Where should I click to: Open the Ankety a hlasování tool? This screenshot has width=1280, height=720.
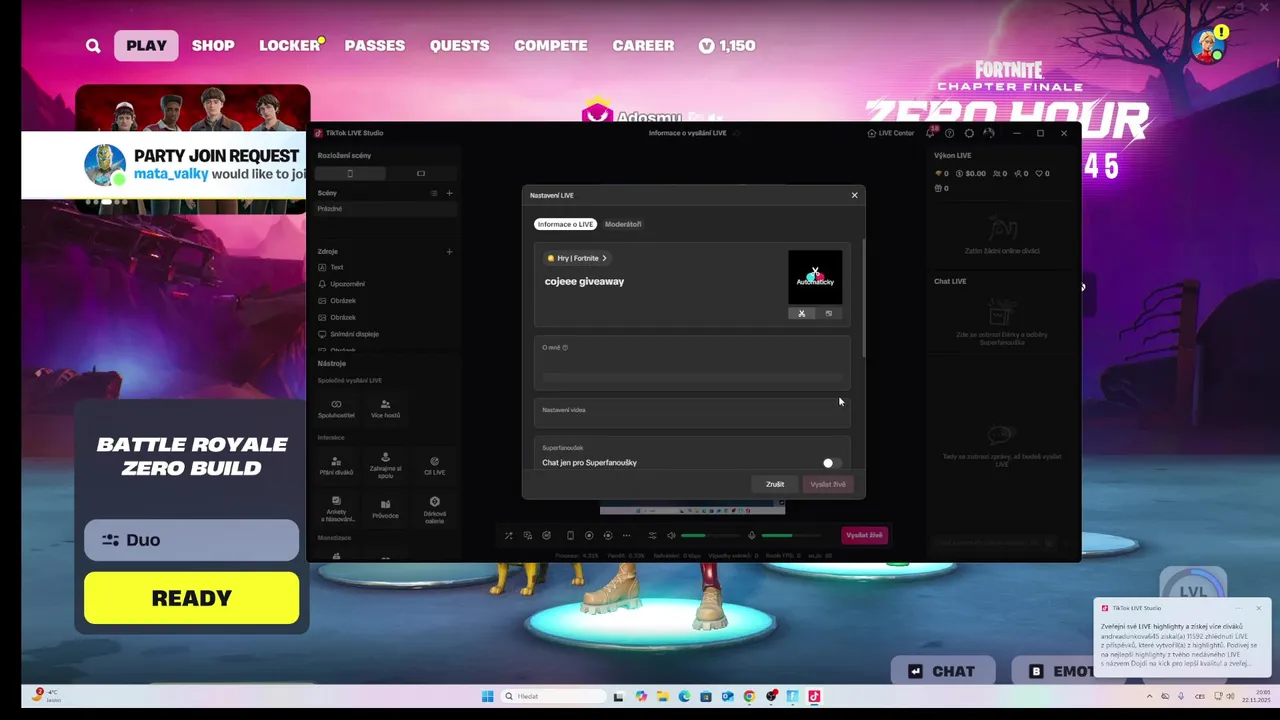click(x=336, y=509)
